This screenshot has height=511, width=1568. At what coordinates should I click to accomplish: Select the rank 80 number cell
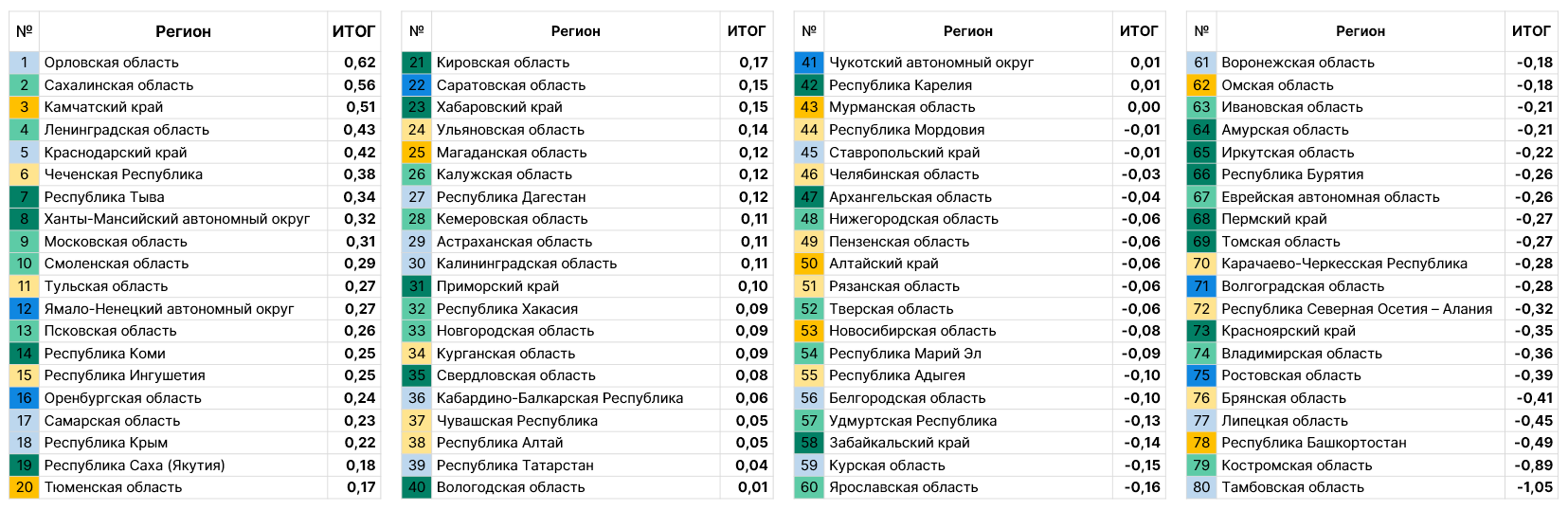click(1201, 487)
